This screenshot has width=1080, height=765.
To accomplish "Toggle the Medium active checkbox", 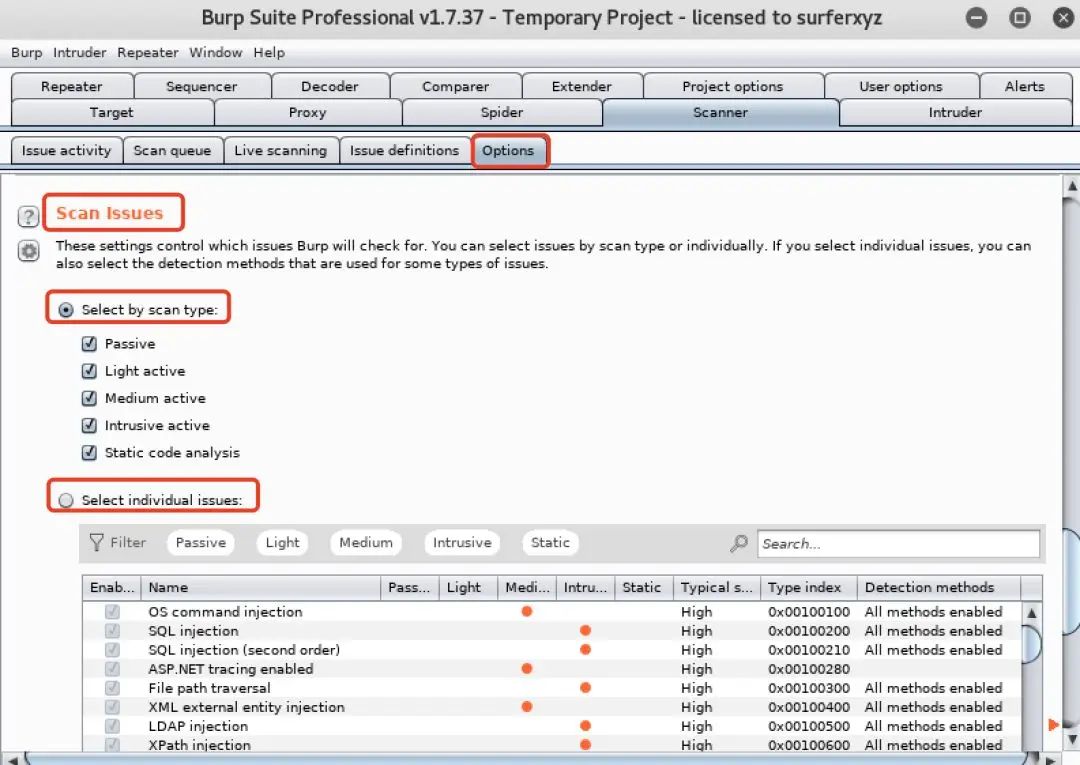I will pos(89,398).
